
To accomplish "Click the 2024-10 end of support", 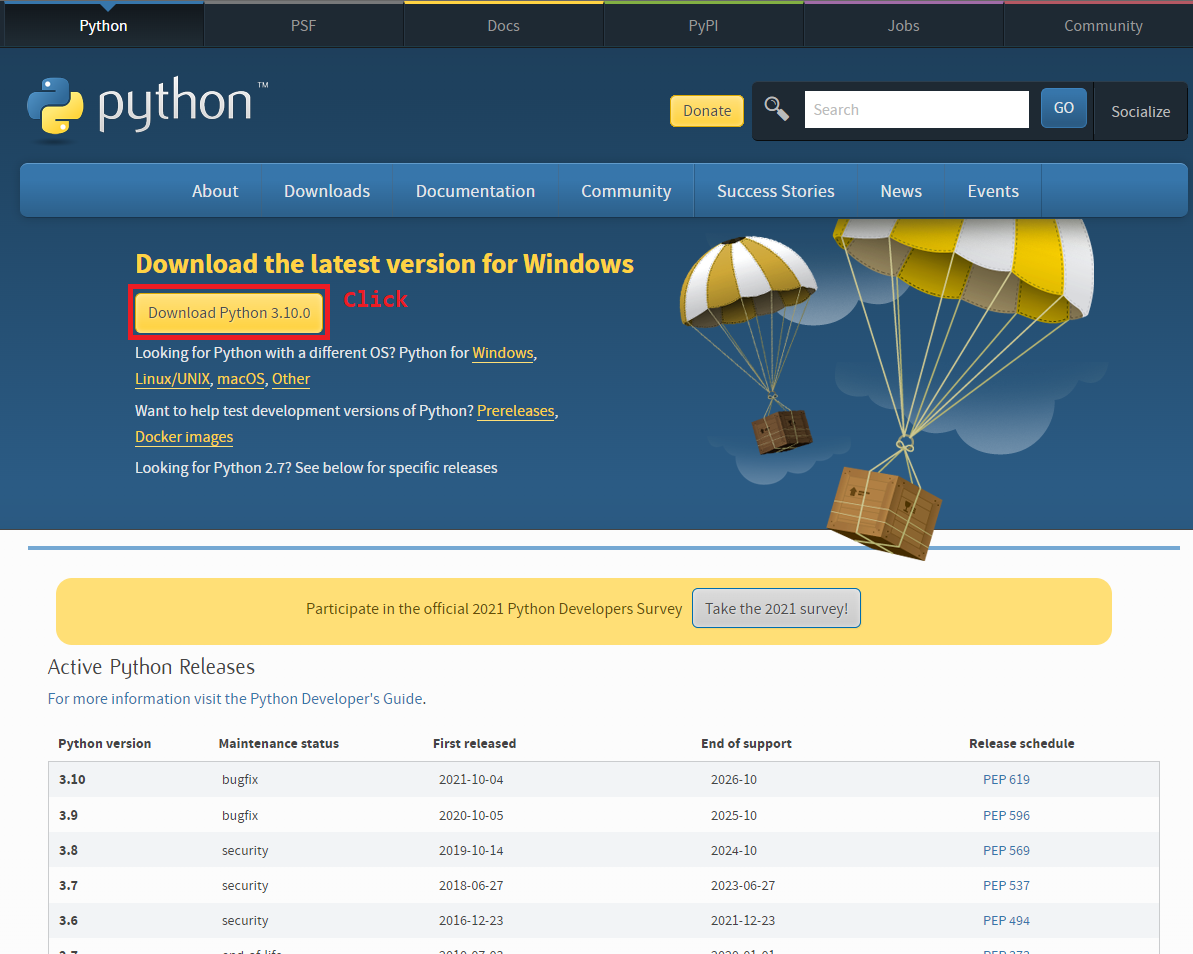I will (733, 850).
